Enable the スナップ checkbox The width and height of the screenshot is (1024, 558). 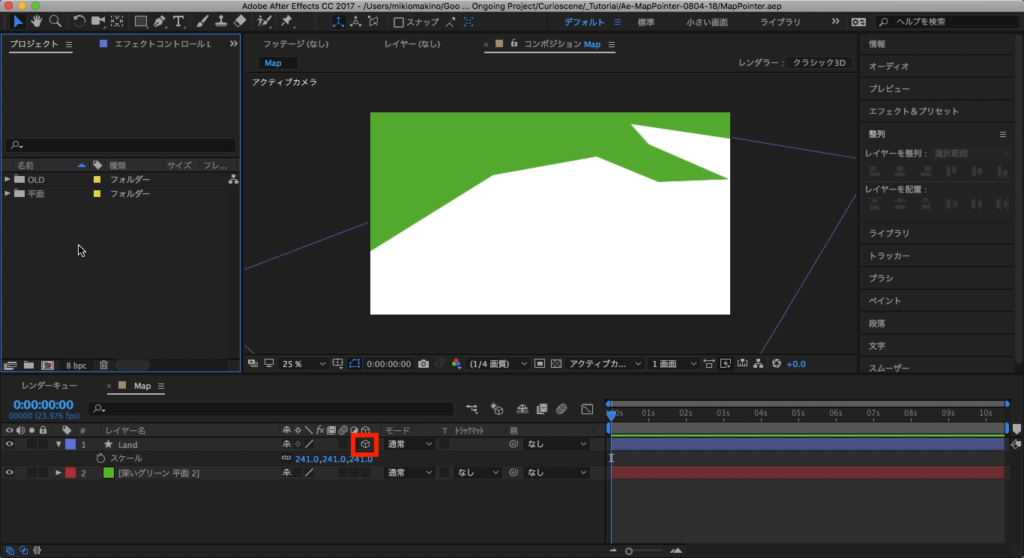click(x=399, y=22)
